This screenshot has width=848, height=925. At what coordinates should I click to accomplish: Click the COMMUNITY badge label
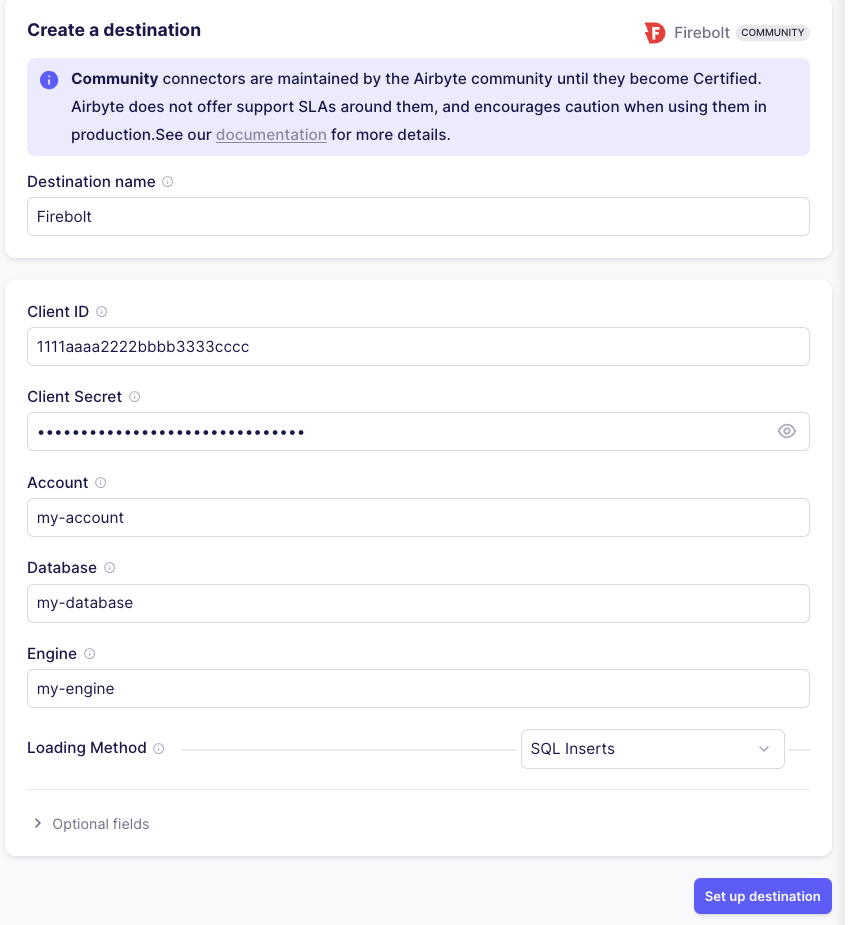click(x=772, y=32)
